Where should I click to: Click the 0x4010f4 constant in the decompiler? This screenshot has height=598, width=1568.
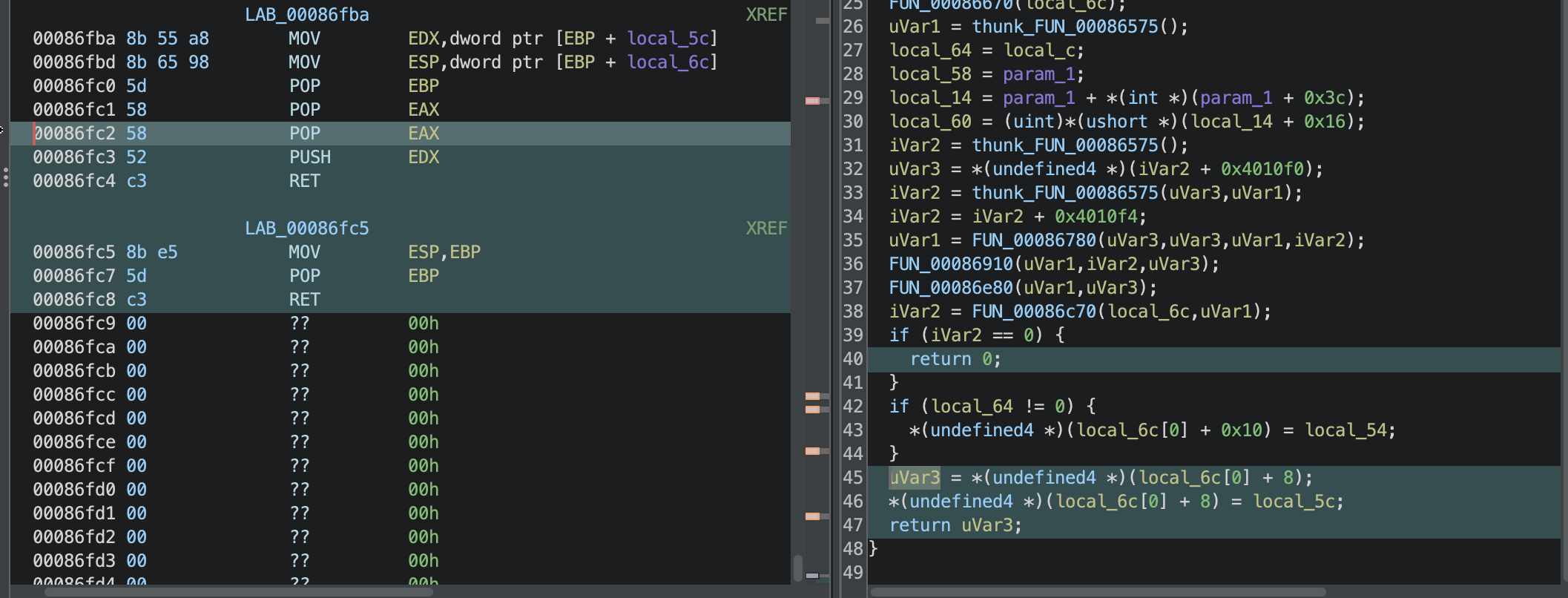[1096, 217]
